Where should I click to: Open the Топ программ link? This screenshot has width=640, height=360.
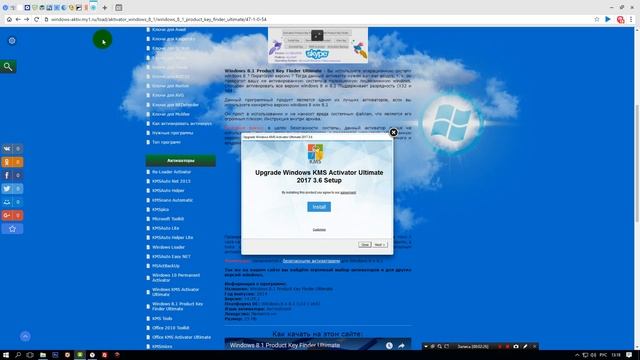pos(166,142)
